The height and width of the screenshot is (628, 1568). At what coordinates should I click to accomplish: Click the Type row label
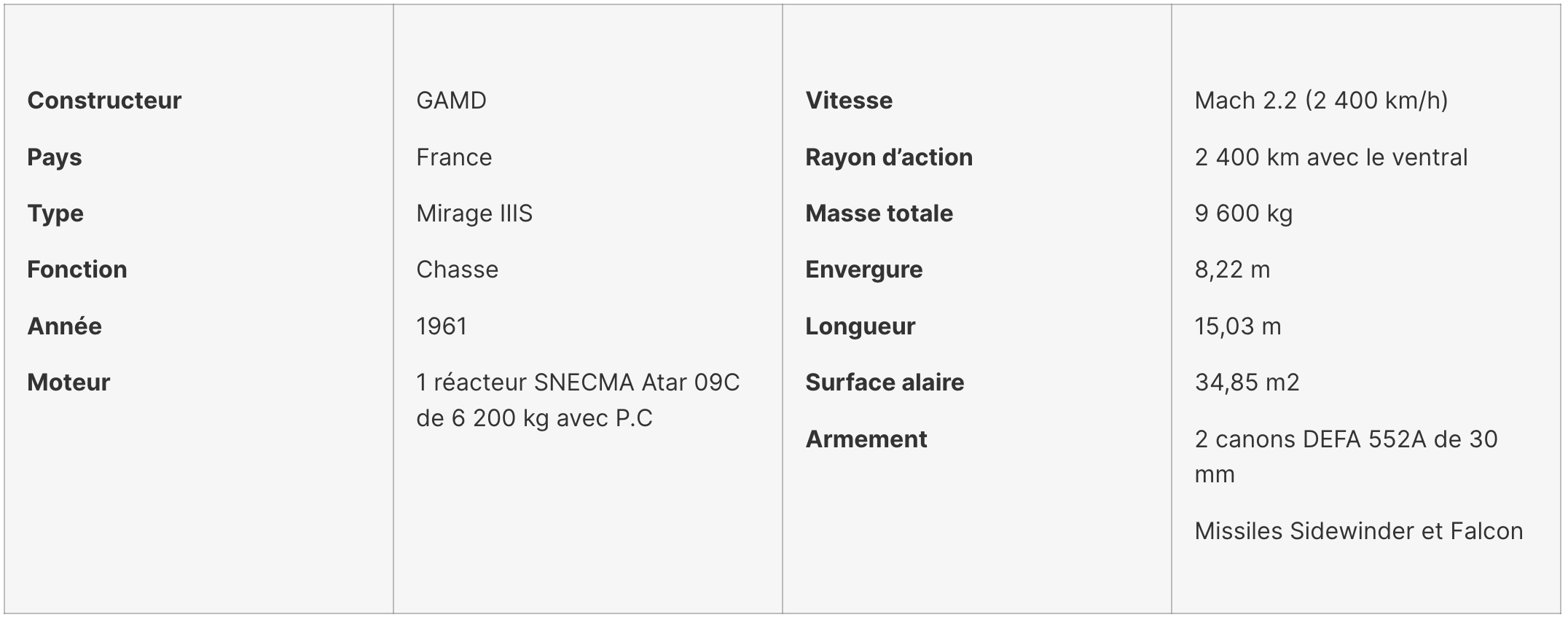(55, 213)
